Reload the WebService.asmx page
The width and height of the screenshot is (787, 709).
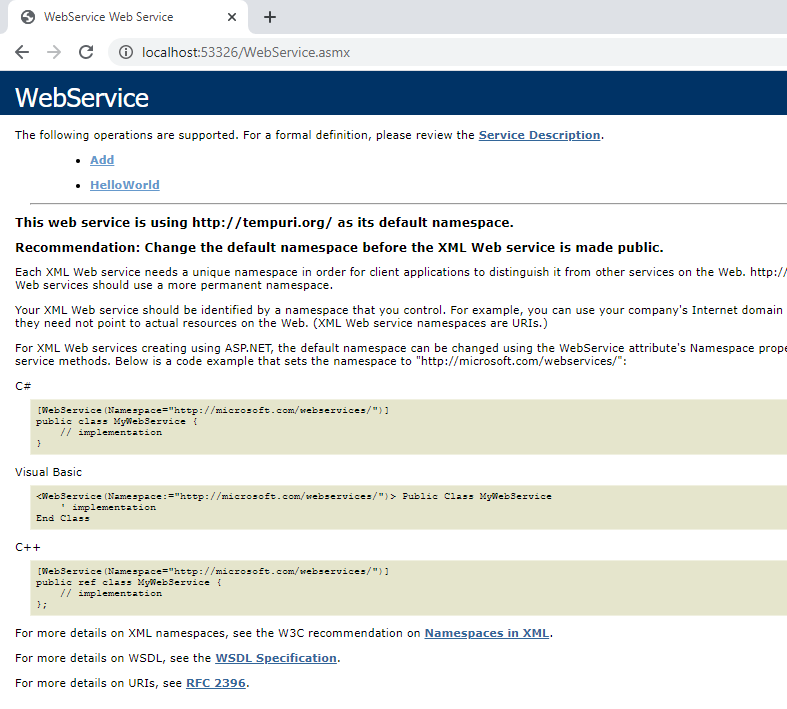pyautogui.click(x=86, y=52)
